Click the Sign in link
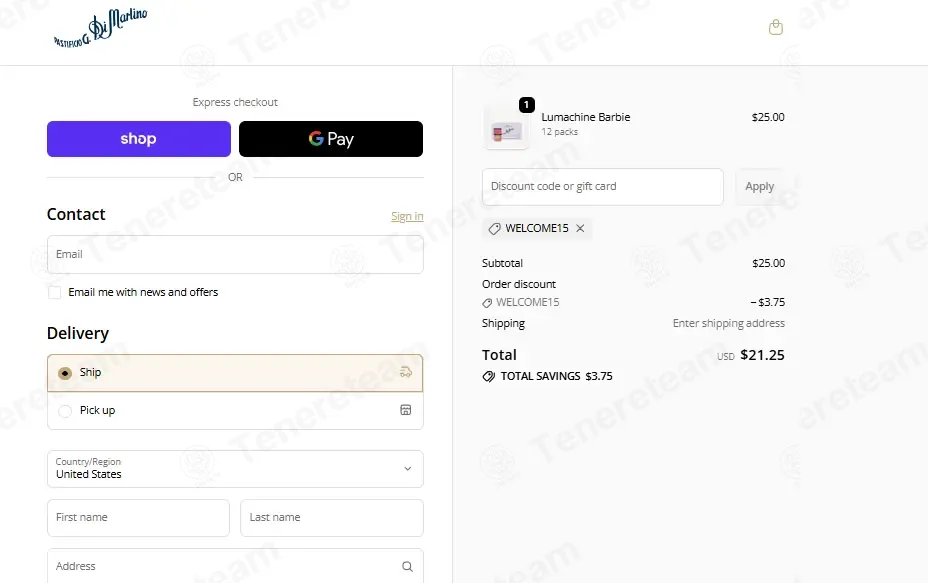Viewport: 928px width, 583px height. pos(407,216)
